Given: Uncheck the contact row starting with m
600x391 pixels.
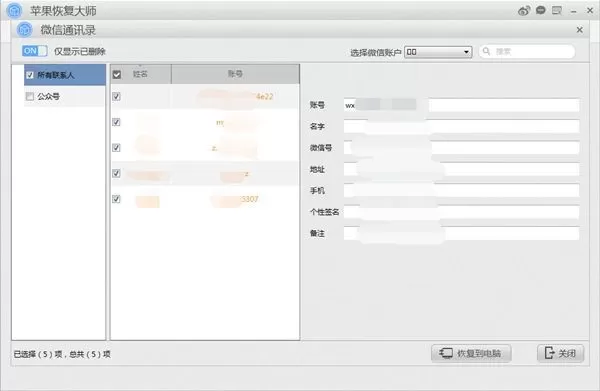Looking at the screenshot, I should pos(116,122).
